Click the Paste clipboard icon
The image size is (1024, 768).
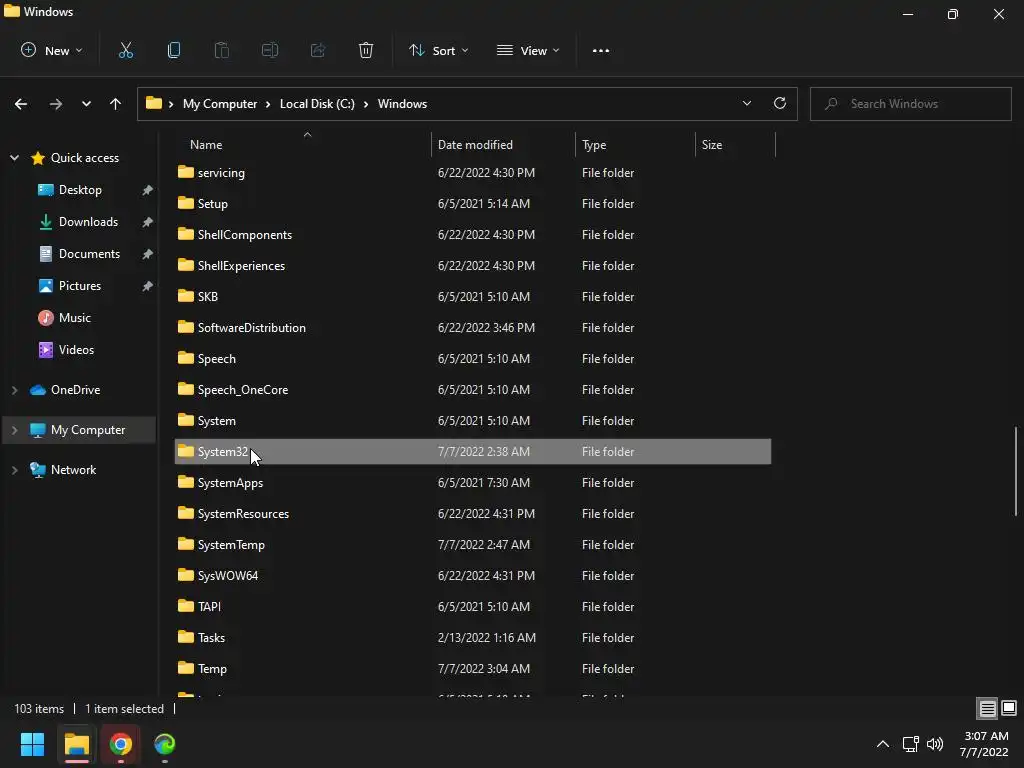click(221, 50)
